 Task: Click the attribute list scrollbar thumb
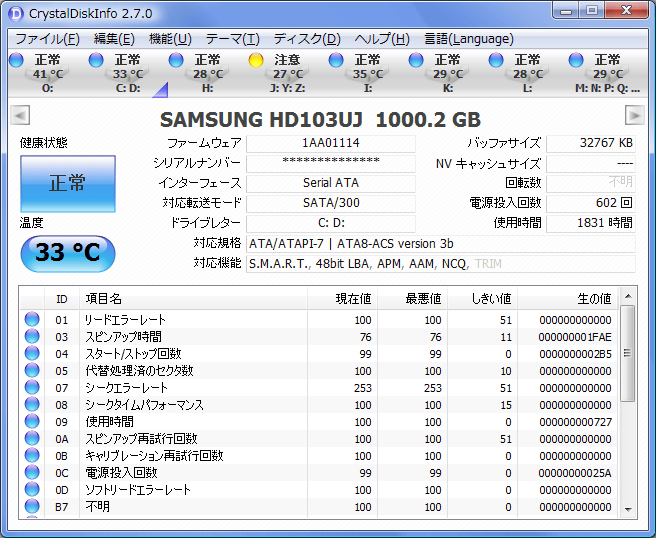(x=628, y=353)
